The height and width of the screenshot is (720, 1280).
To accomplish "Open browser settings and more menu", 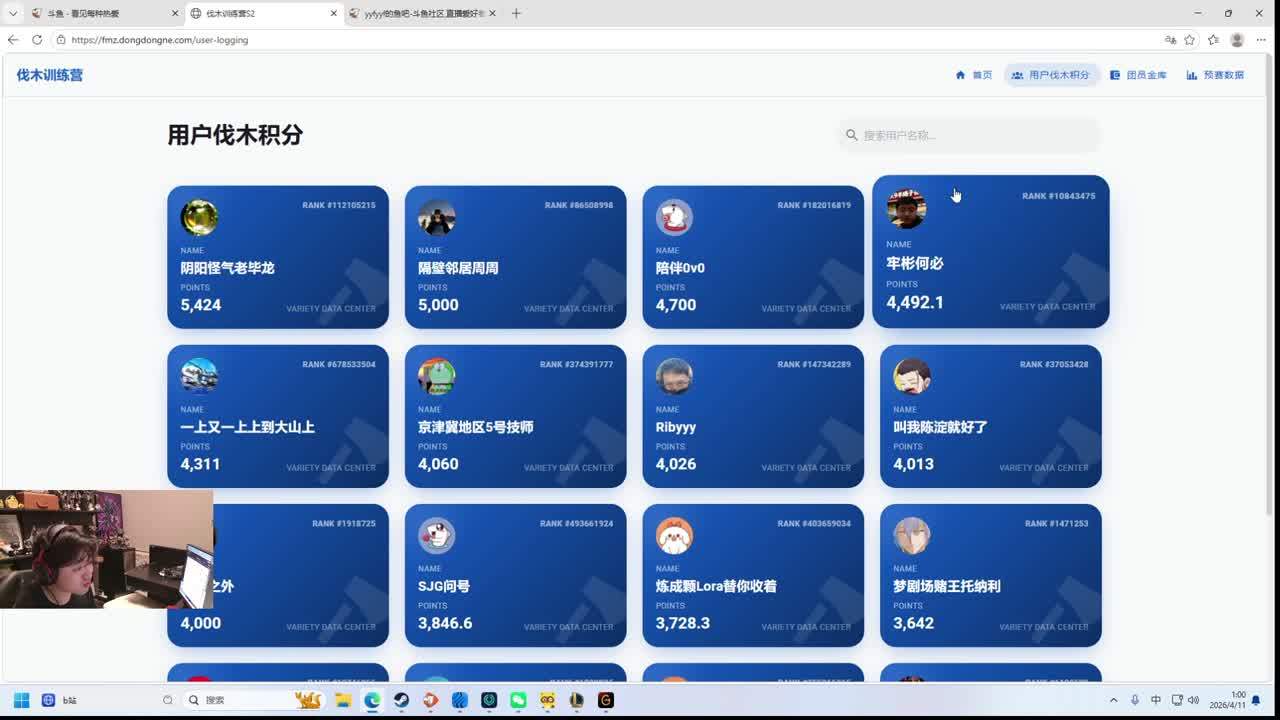I will 1261,40.
